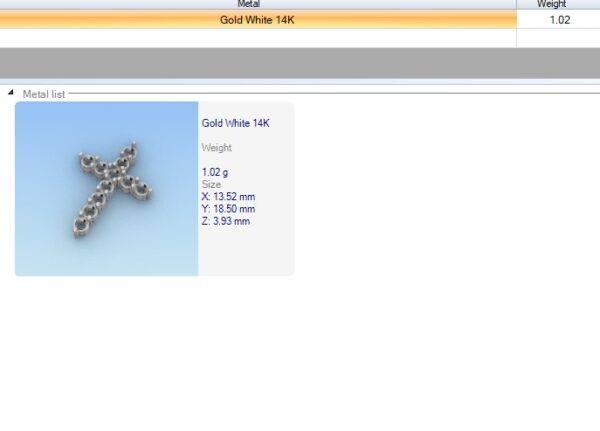Click the X: 13.52 mm dimension
This screenshot has width=600, height=431.
click(x=228, y=197)
